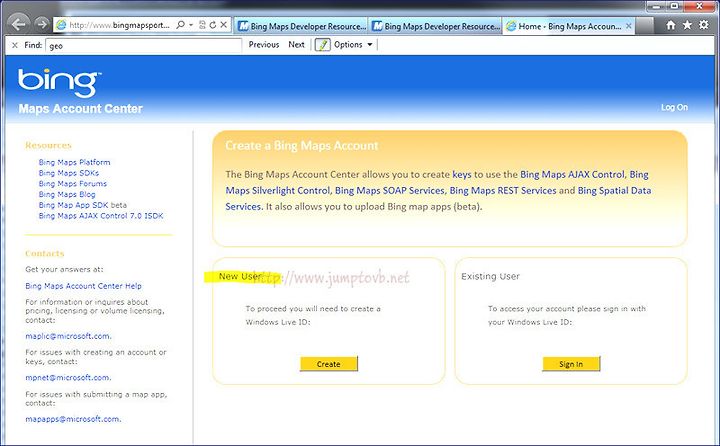
Task: Open Favorites with the star icon
Action: (x=687, y=25)
